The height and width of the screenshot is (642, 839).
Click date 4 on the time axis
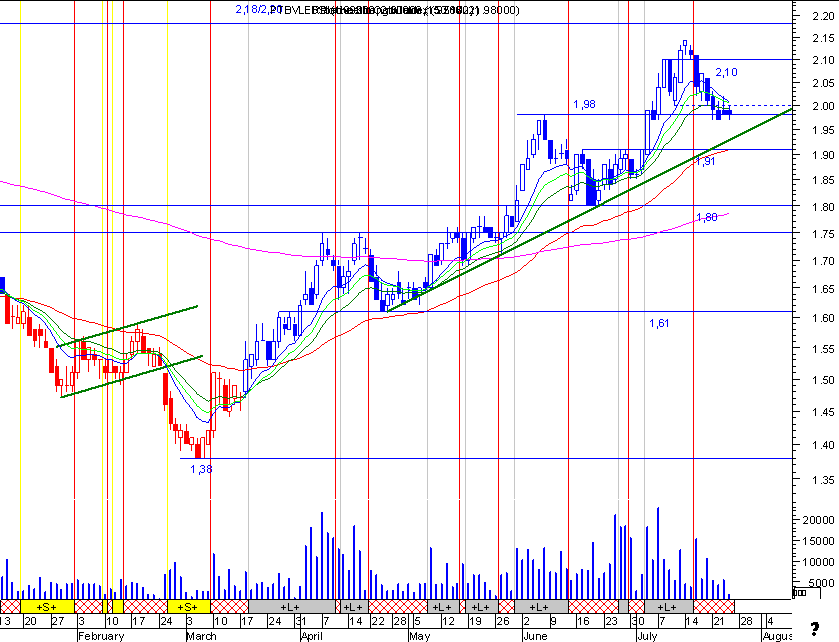point(770,621)
